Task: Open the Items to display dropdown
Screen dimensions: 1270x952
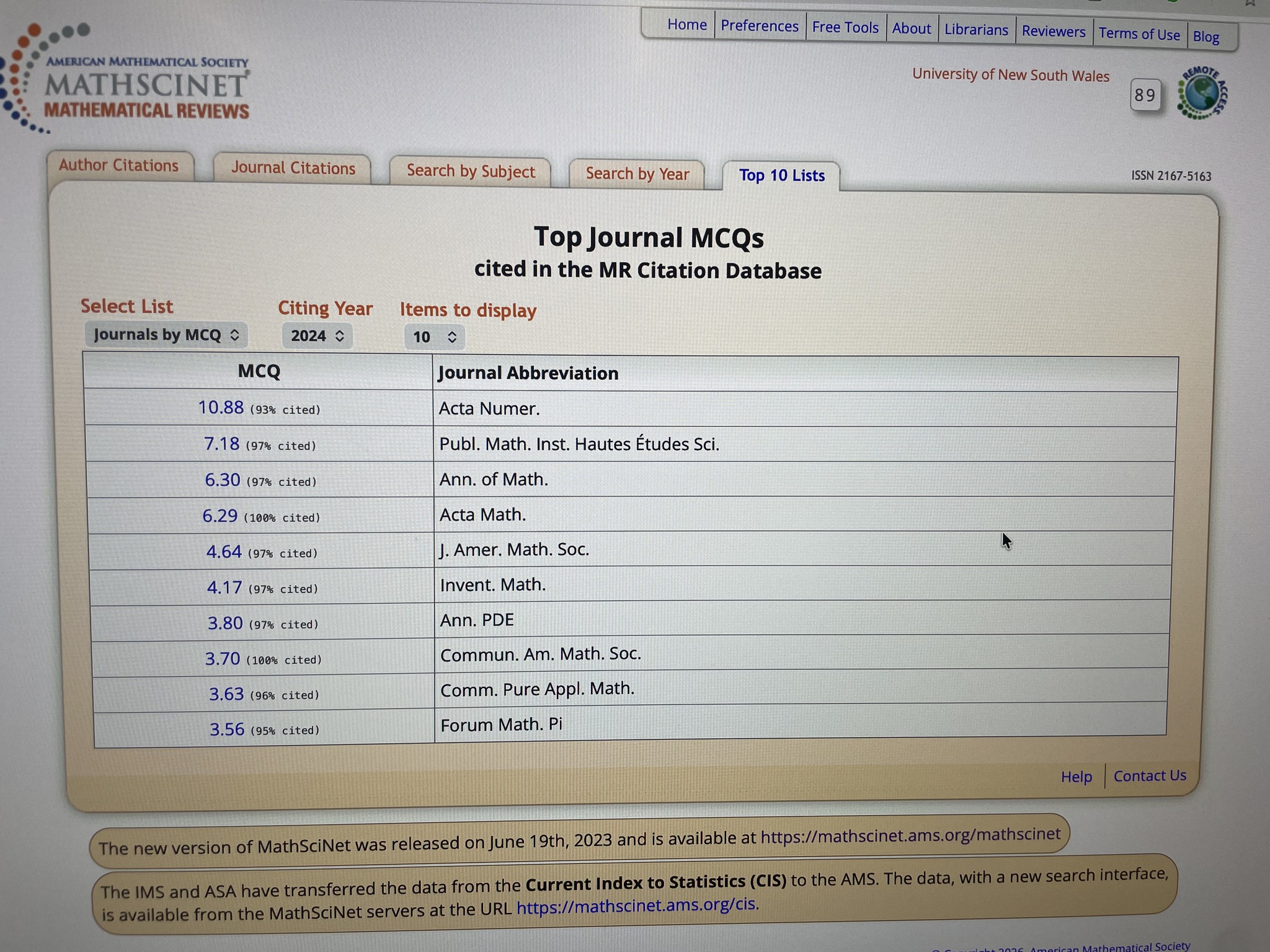Action: click(x=434, y=337)
